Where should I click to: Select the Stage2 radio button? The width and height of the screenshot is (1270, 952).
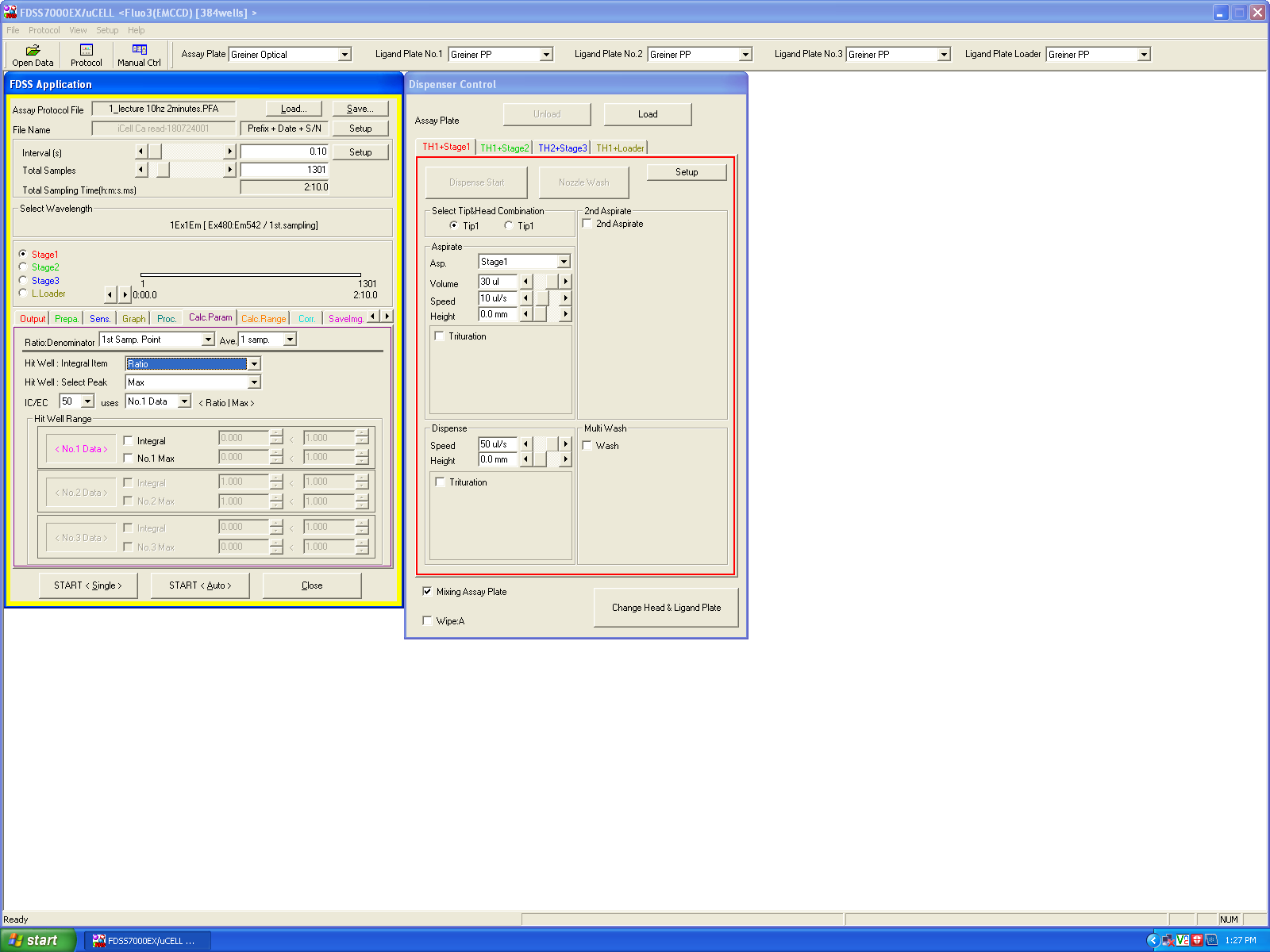point(23,267)
